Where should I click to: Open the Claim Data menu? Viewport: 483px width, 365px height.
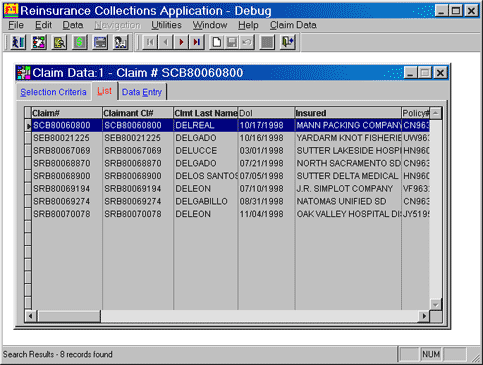click(x=293, y=25)
